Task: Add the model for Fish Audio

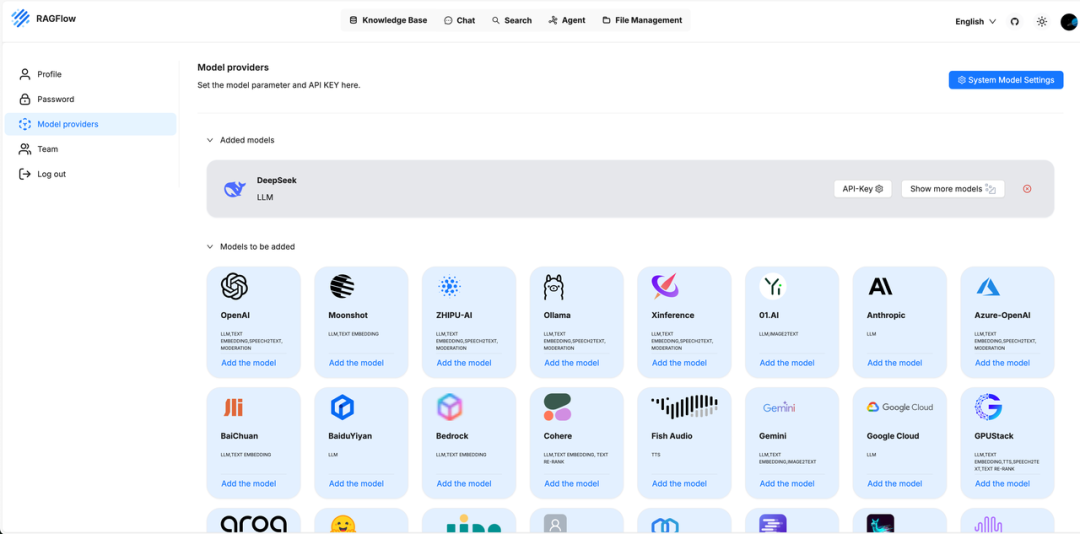Action: click(x=679, y=484)
